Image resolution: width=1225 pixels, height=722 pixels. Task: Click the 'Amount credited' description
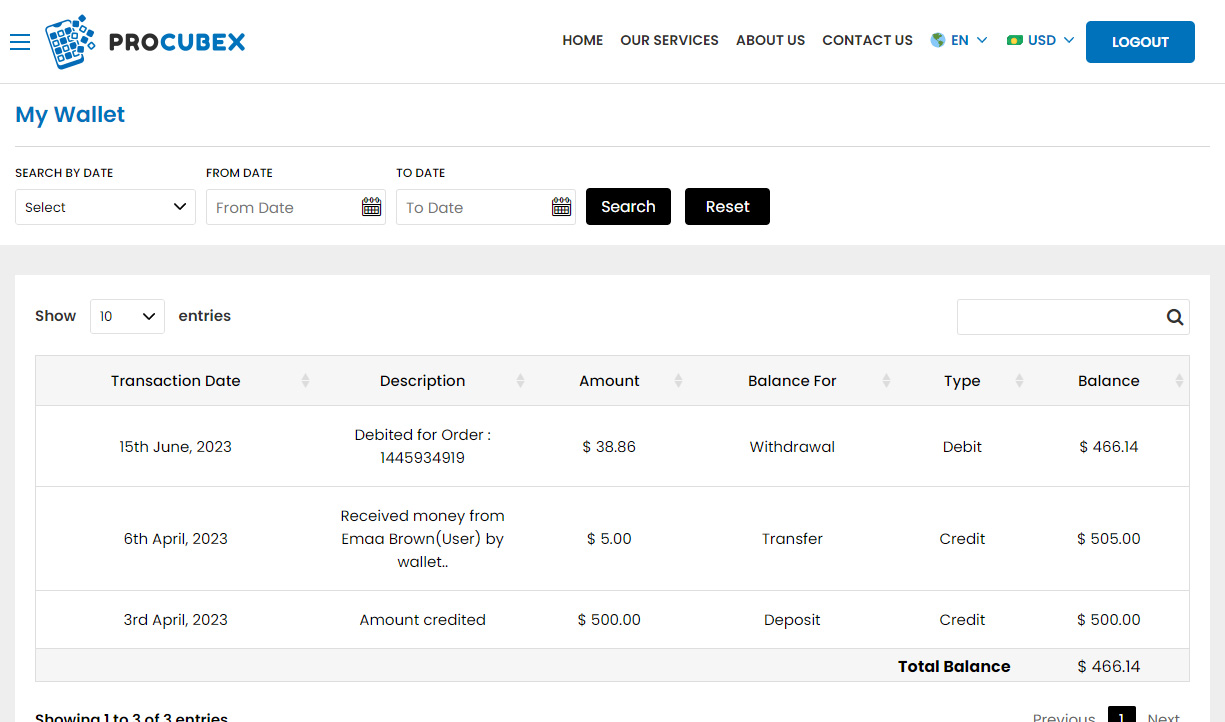click(x=423, y=620)
